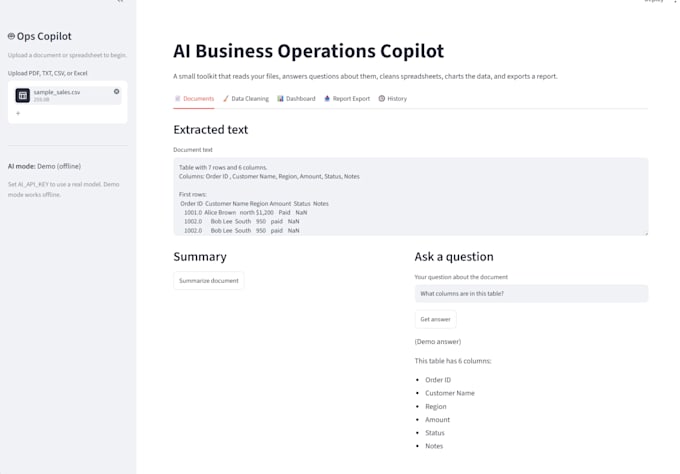The height and width of the screenshot is (474, 680).
Task: Click the sample_sales.csv file icon
Action: pyautogui.click(x=23, y=95)
